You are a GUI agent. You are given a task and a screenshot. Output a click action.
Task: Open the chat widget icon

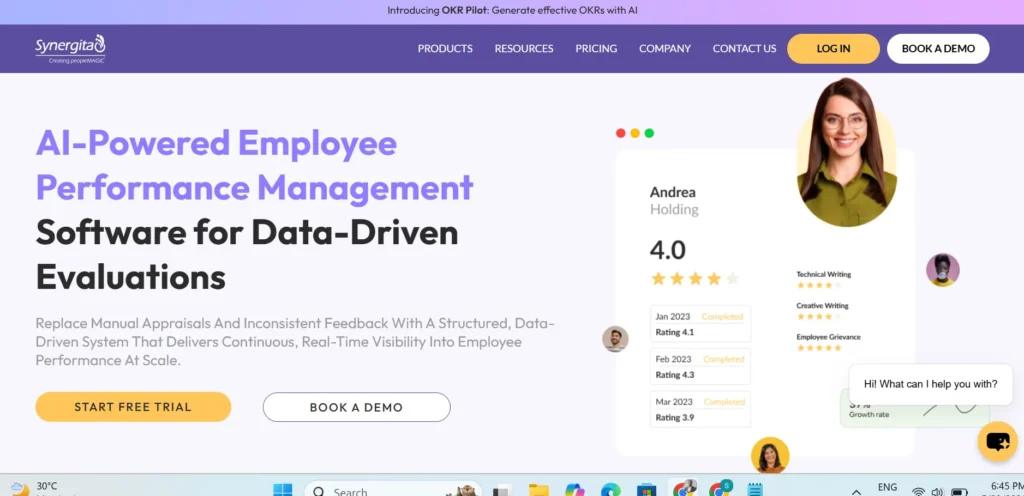coord(997,442)
